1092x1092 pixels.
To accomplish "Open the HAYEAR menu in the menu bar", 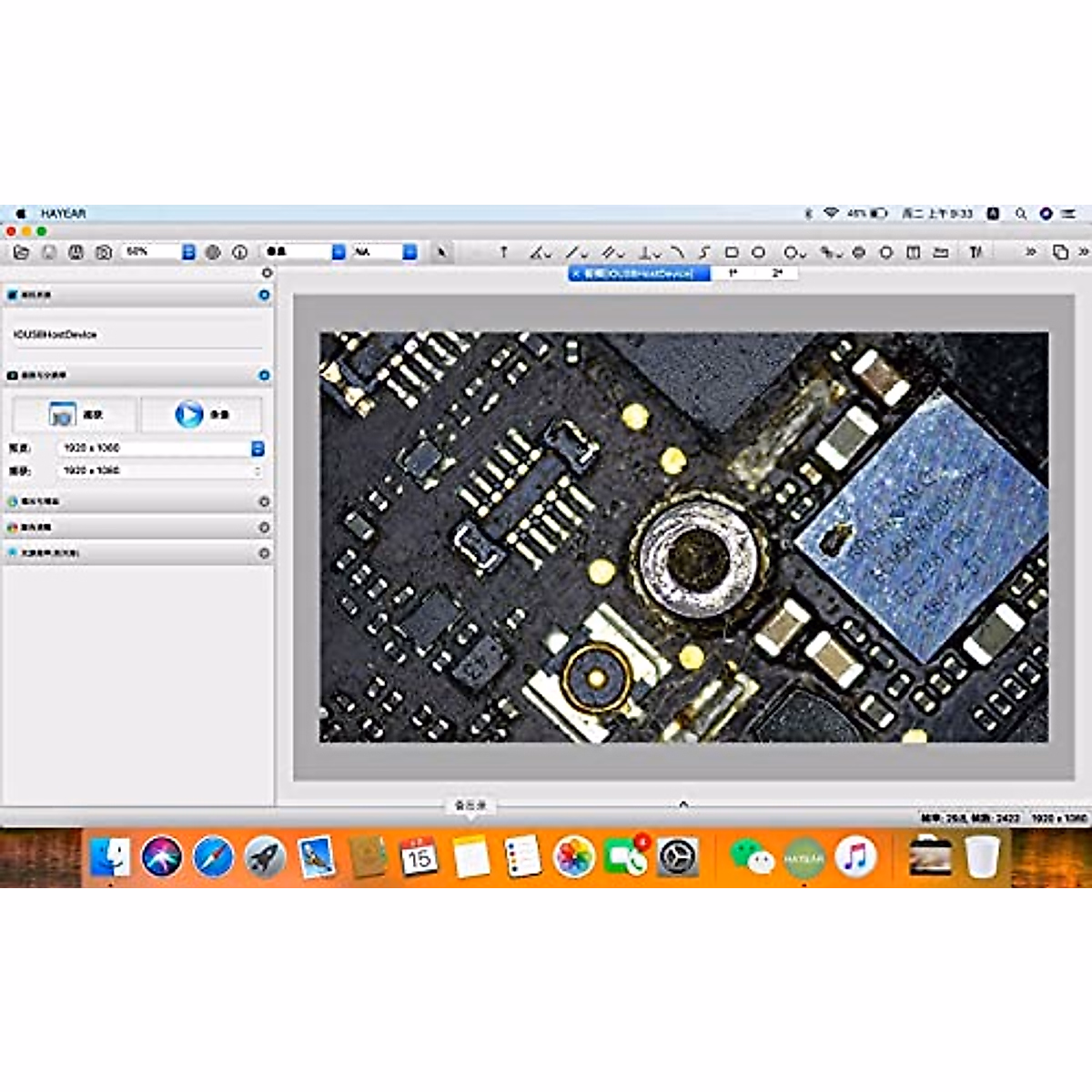I will point(64,215).
